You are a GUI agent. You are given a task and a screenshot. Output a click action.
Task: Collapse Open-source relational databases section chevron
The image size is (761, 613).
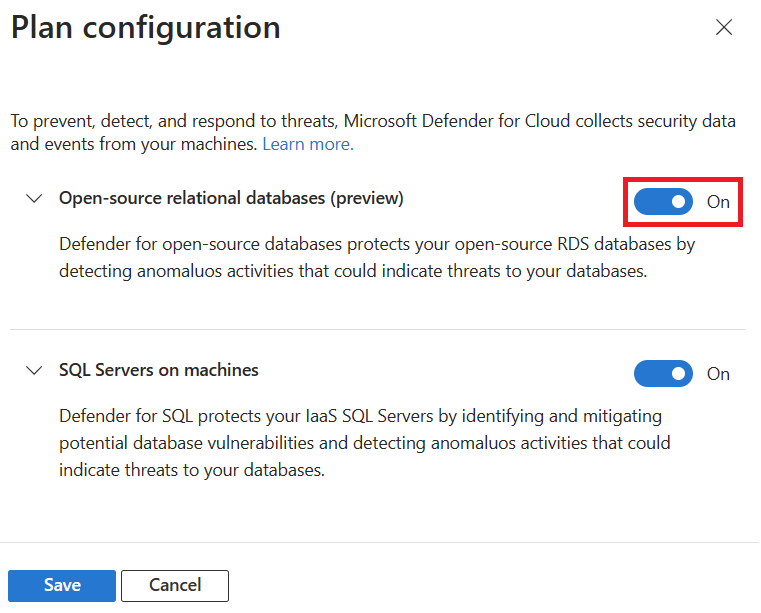[34, 198]
